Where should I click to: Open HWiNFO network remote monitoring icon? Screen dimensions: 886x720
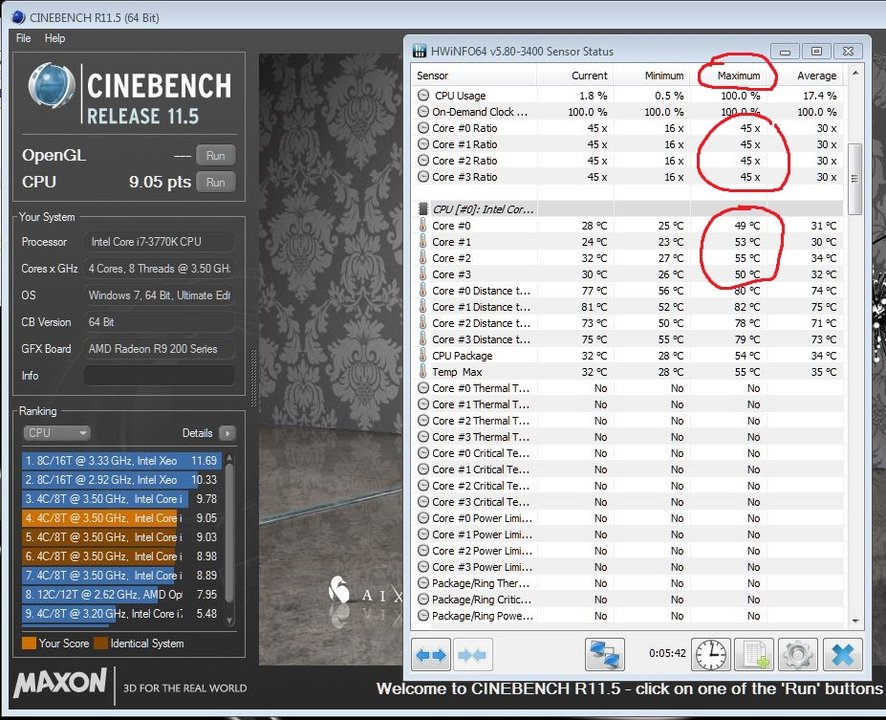605,654
